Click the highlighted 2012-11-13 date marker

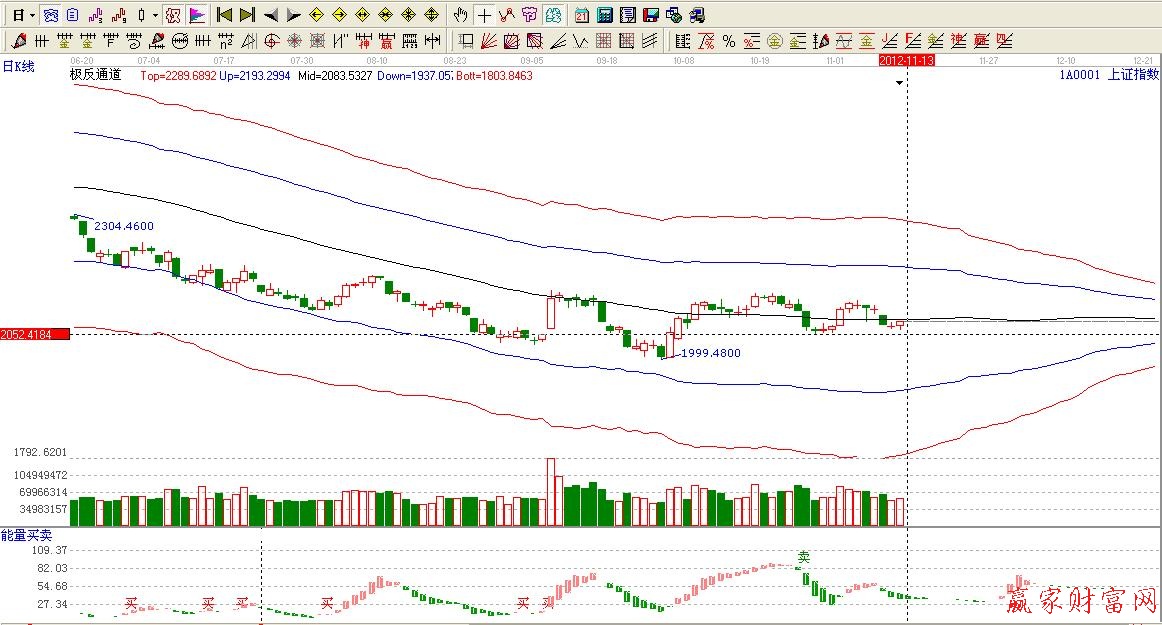(x=906, y=61)
